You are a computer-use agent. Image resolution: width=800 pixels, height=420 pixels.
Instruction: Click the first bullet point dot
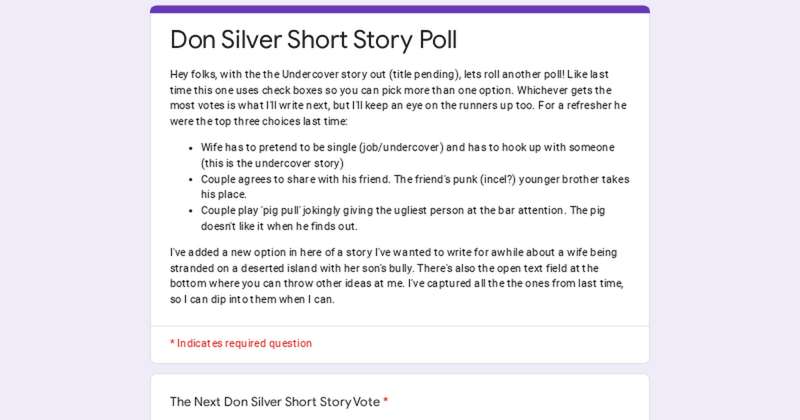(x=190, y=148)
